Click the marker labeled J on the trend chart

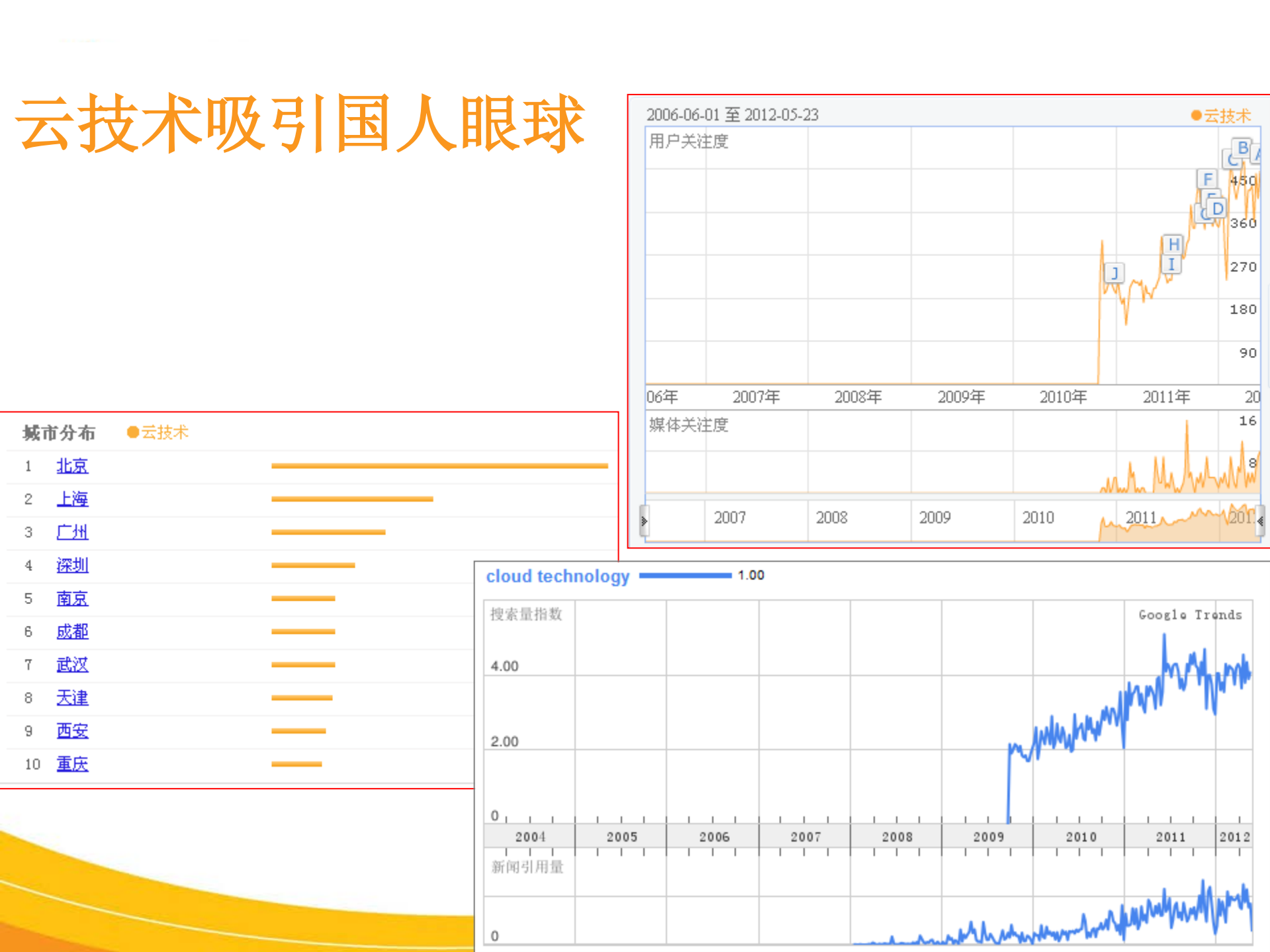click(x=1115, y=273)
